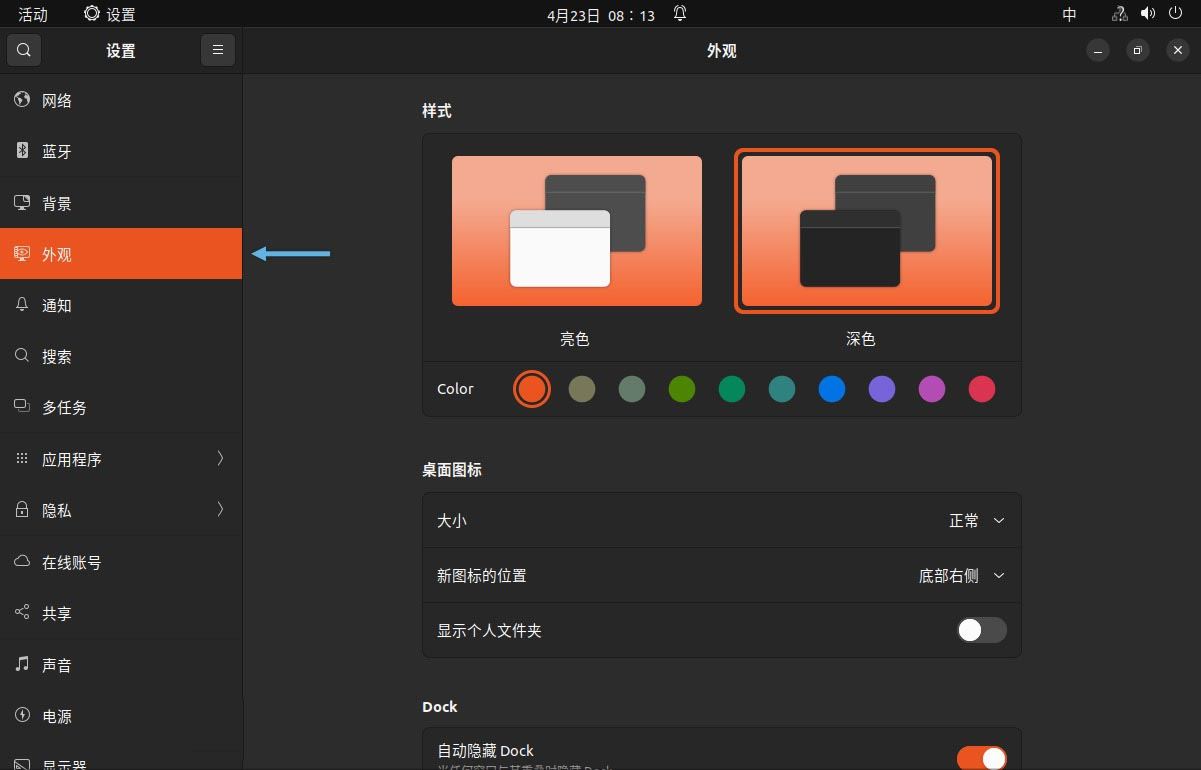Select the 深色 dark style thumbnail
Viewport: 1201px width, 770px height.
[x=867, y=231]
